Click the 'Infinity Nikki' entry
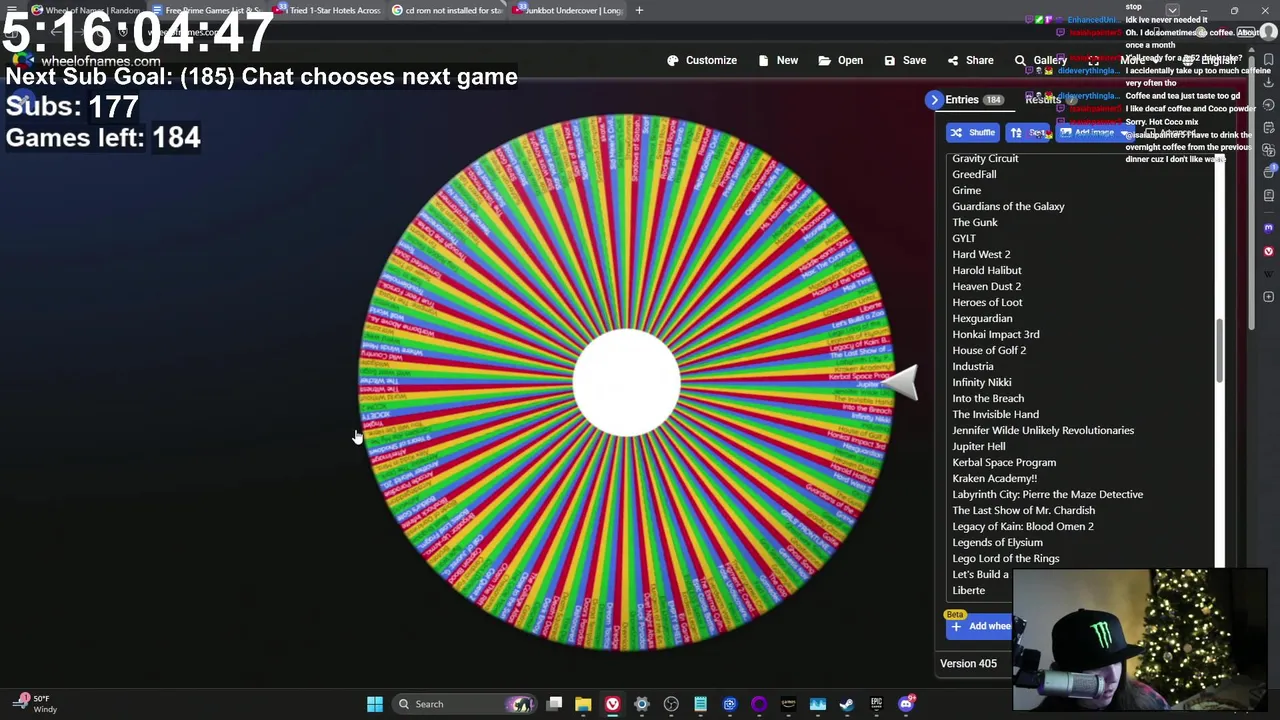1280x720 pixels. [982, 382]
